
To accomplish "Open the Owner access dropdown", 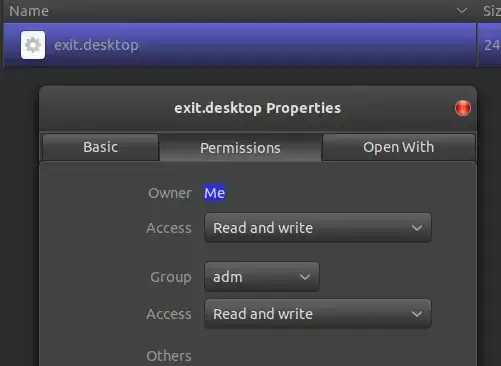I will point(318,228).
